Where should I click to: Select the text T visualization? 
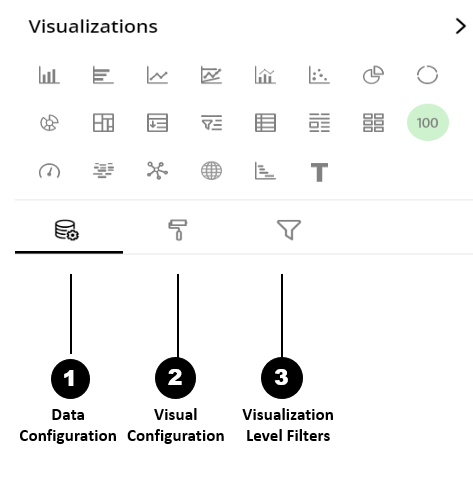[319, 172]
